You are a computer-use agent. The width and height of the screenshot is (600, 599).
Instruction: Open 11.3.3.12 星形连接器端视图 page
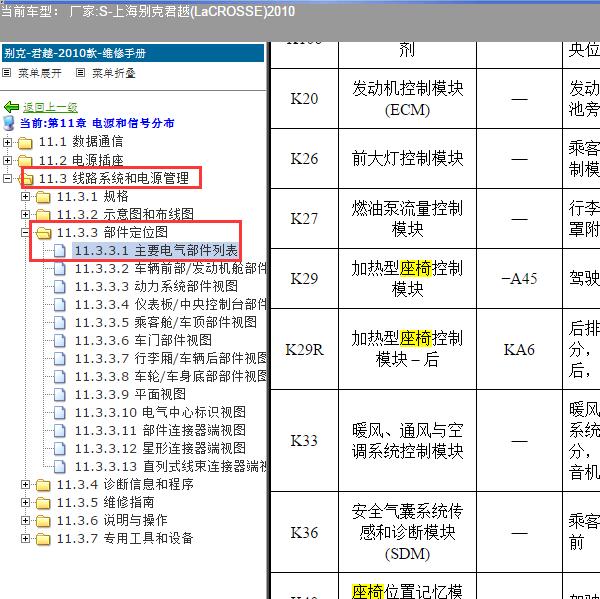[160, 449]
